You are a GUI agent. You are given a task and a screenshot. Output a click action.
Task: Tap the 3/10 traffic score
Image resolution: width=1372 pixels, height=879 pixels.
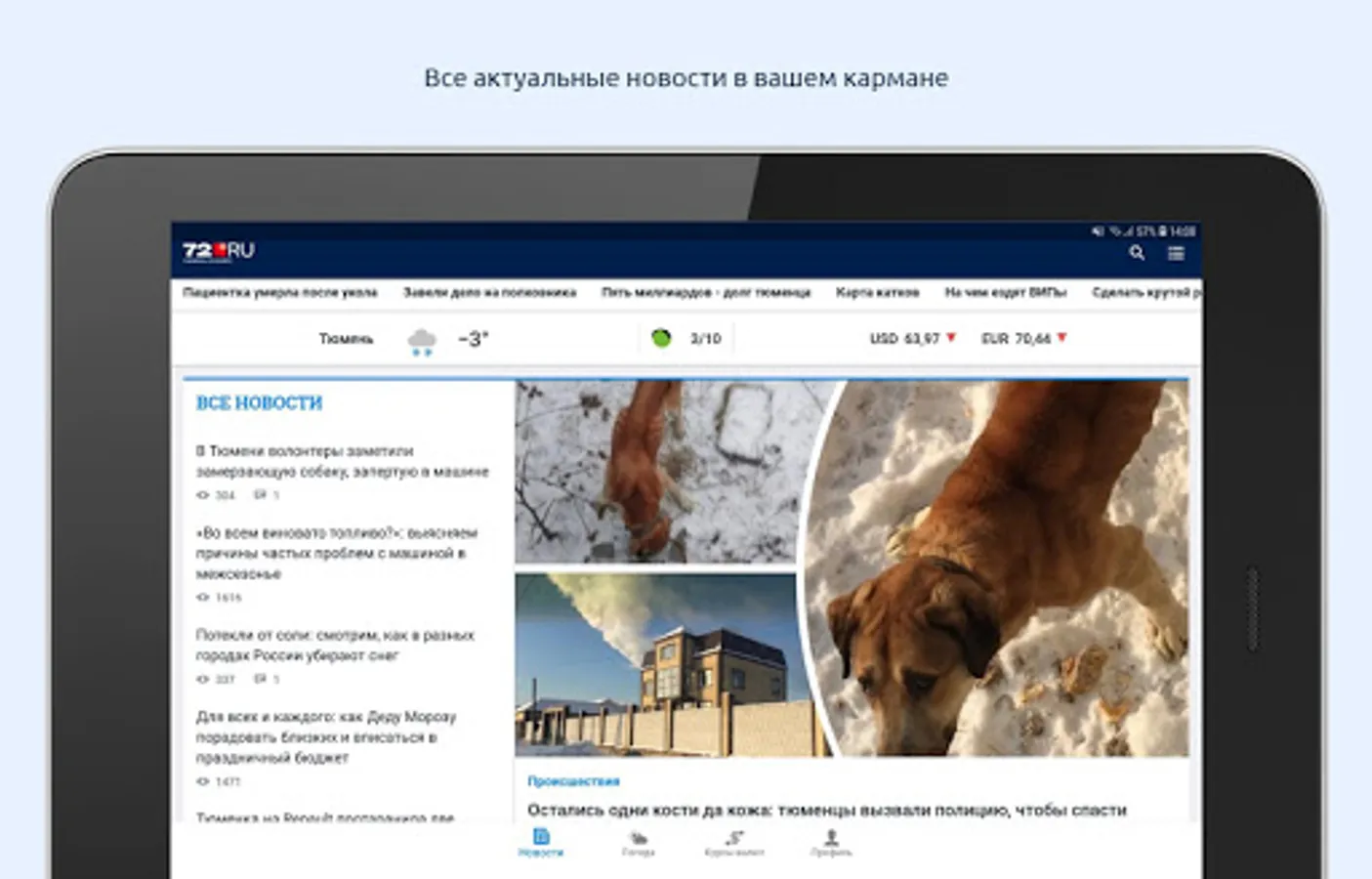coord(705,339)
